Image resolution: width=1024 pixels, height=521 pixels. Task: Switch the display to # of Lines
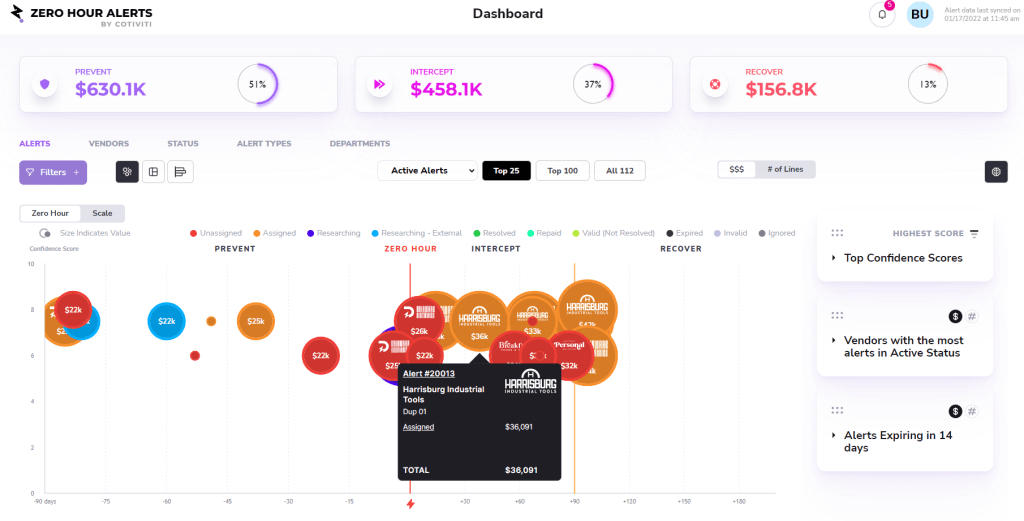point(785,170)
